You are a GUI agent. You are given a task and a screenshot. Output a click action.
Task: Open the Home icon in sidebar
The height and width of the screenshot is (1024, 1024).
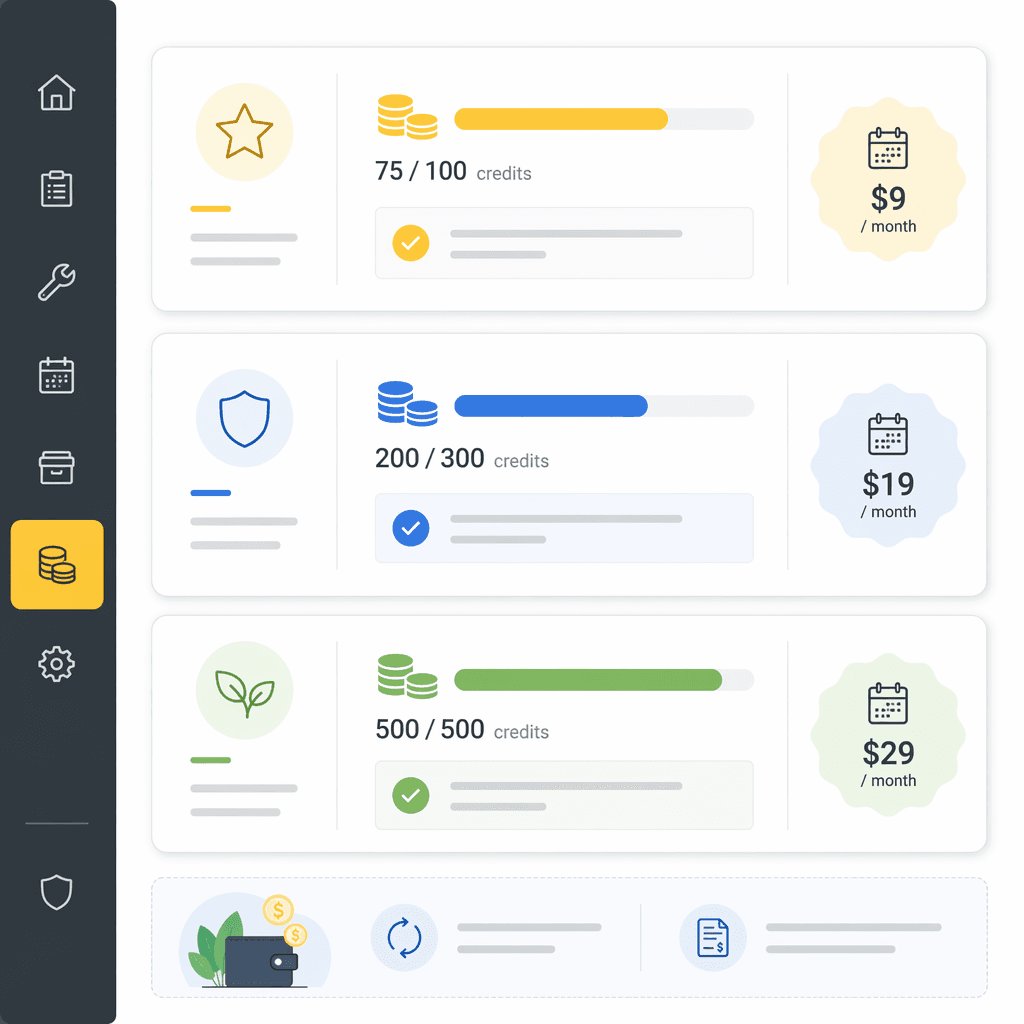point(57,92)
